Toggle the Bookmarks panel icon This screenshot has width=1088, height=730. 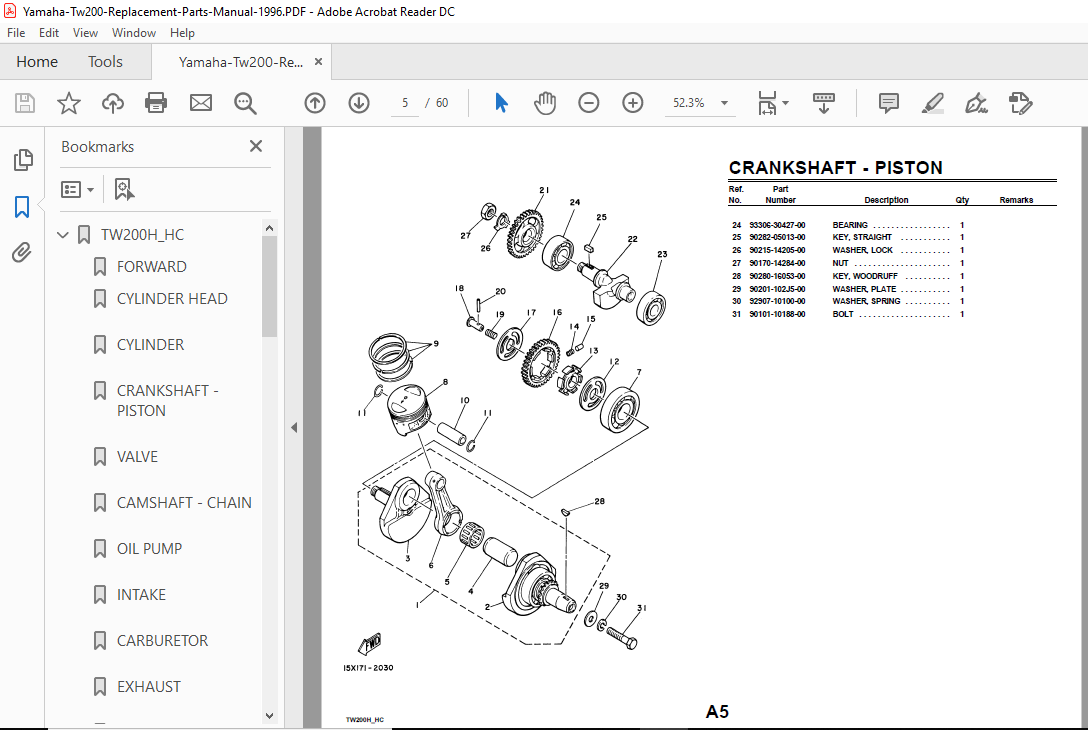[22, 206]
